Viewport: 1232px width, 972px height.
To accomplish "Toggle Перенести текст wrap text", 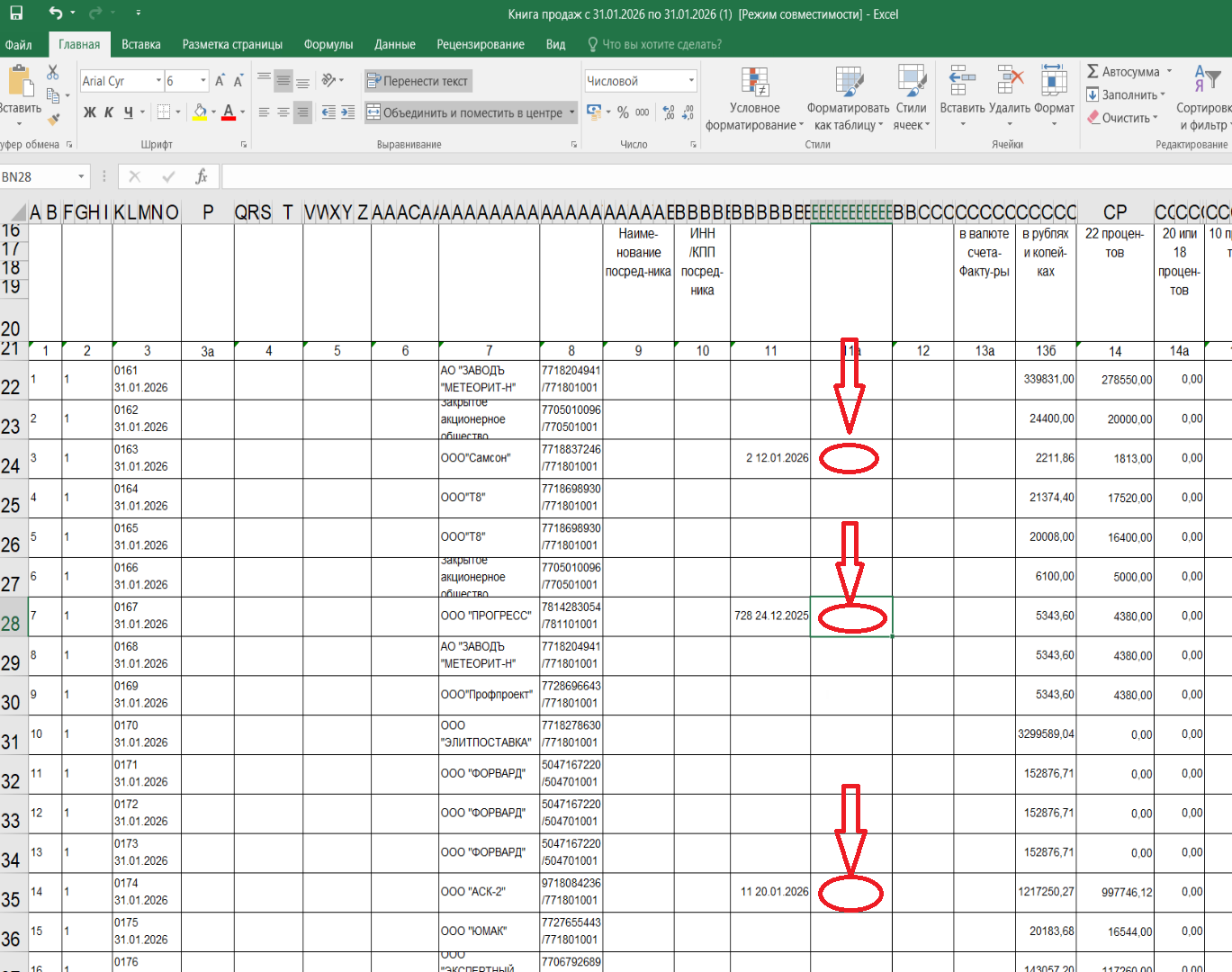I will coord(418,81).
